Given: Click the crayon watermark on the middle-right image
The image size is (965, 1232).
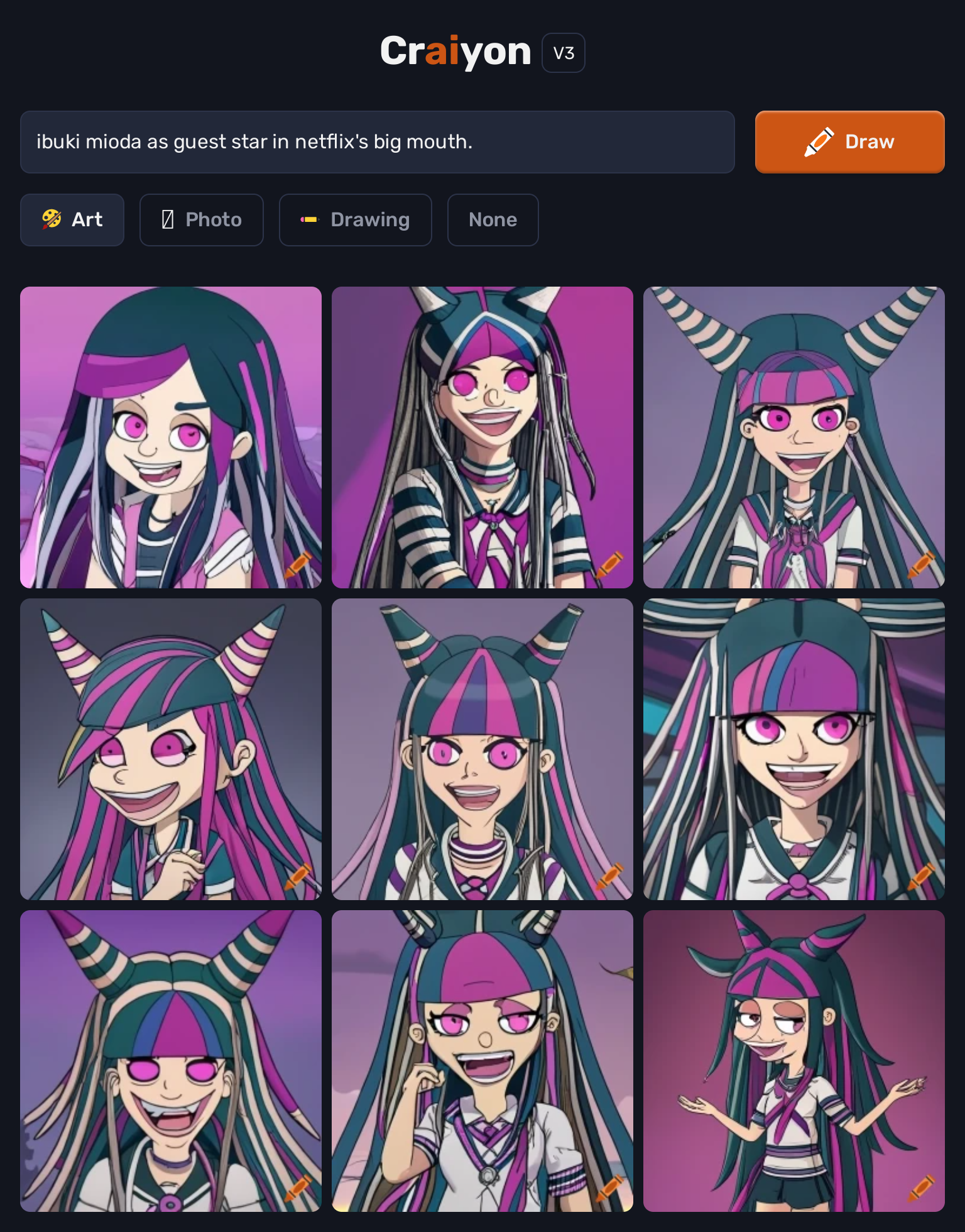Looking at the screenshot, I should [921, 876].
